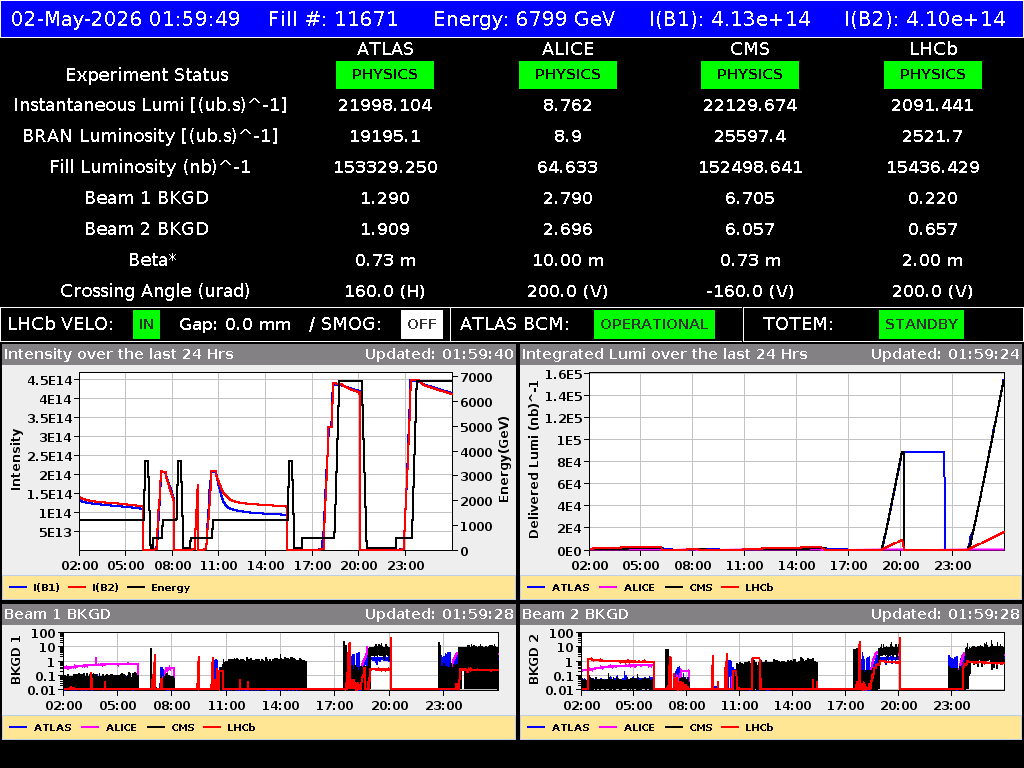
Task: Click CMS Beam 1 BKGD value 6.705
Action: [750, 198]
